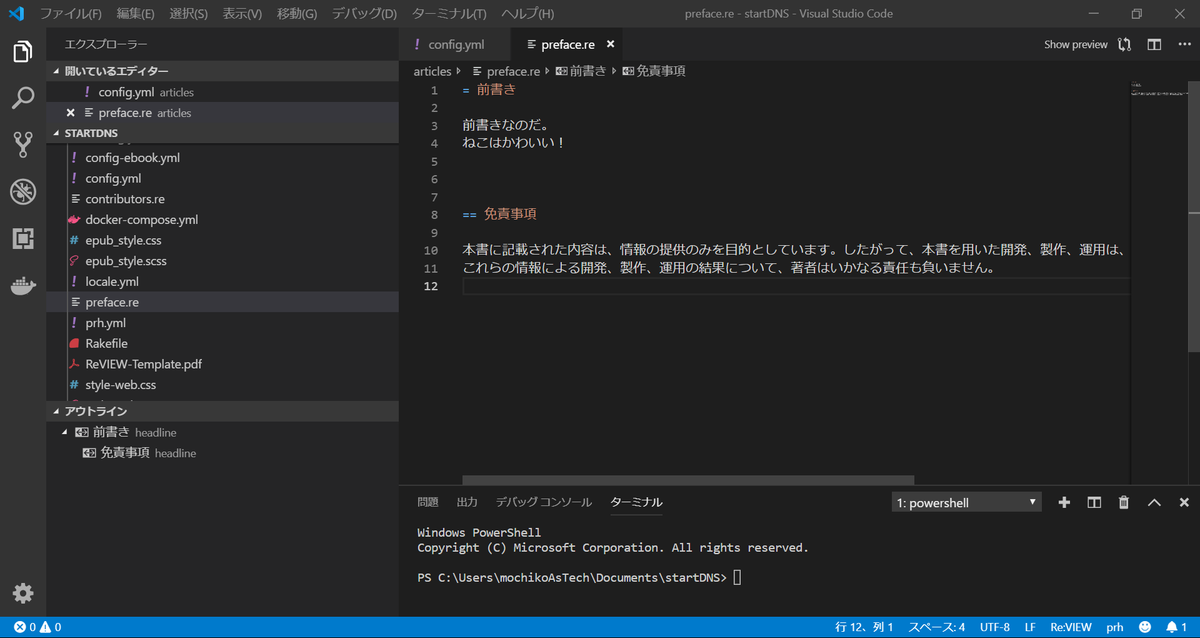Open the feedback smiley in status bar
Screen dimensions: 1200x638
[1144, 627]
